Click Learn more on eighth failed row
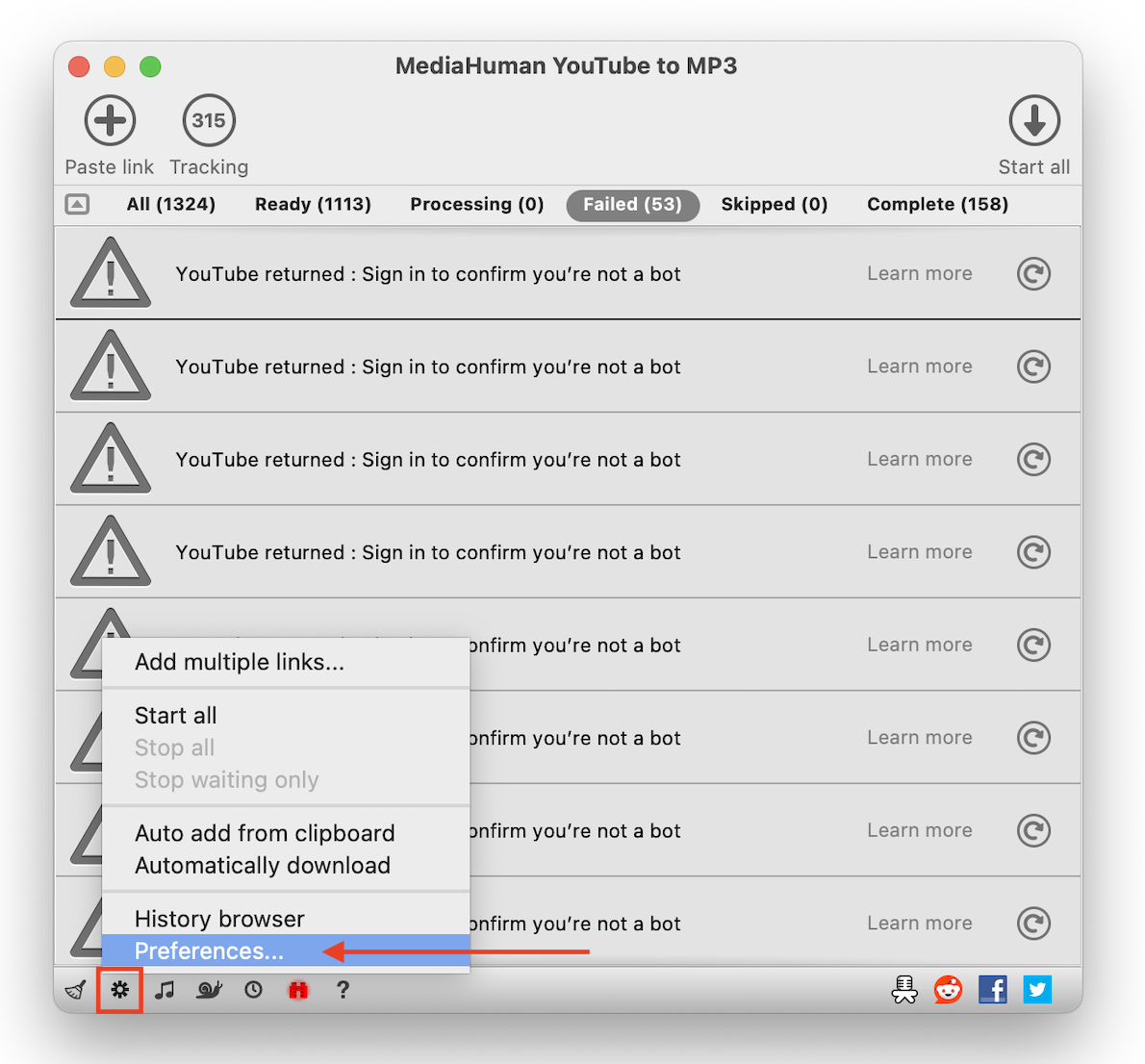 click(919, 923)
